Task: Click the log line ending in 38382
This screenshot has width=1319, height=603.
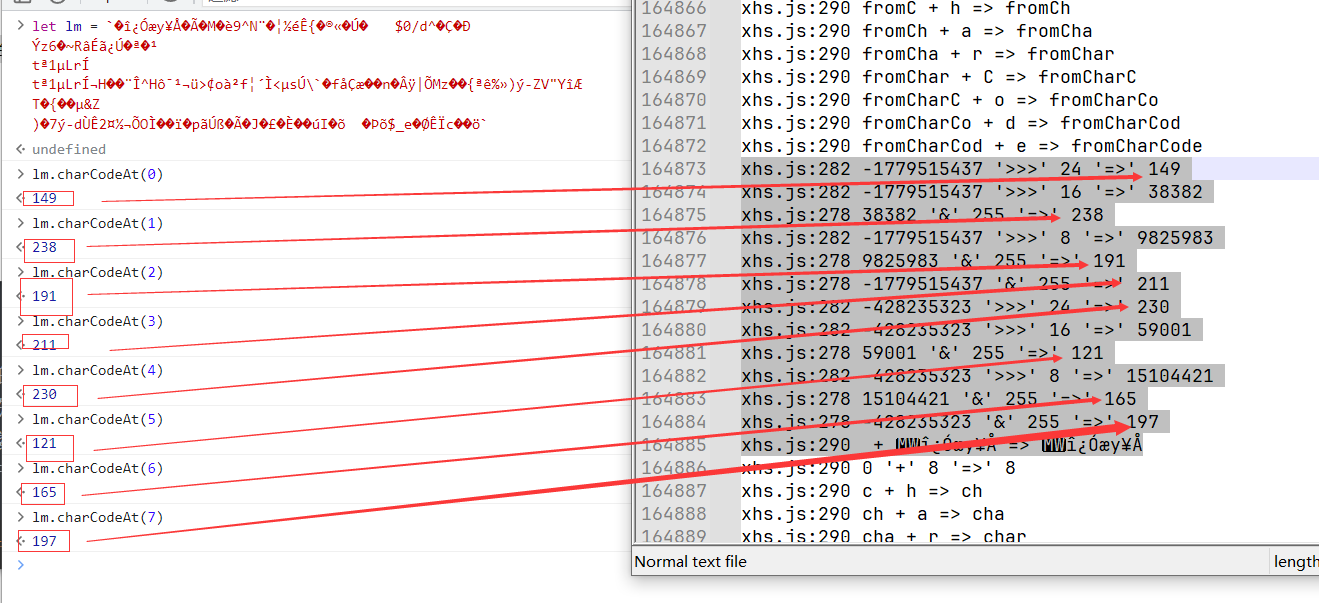Action: [x=972, y=192]
